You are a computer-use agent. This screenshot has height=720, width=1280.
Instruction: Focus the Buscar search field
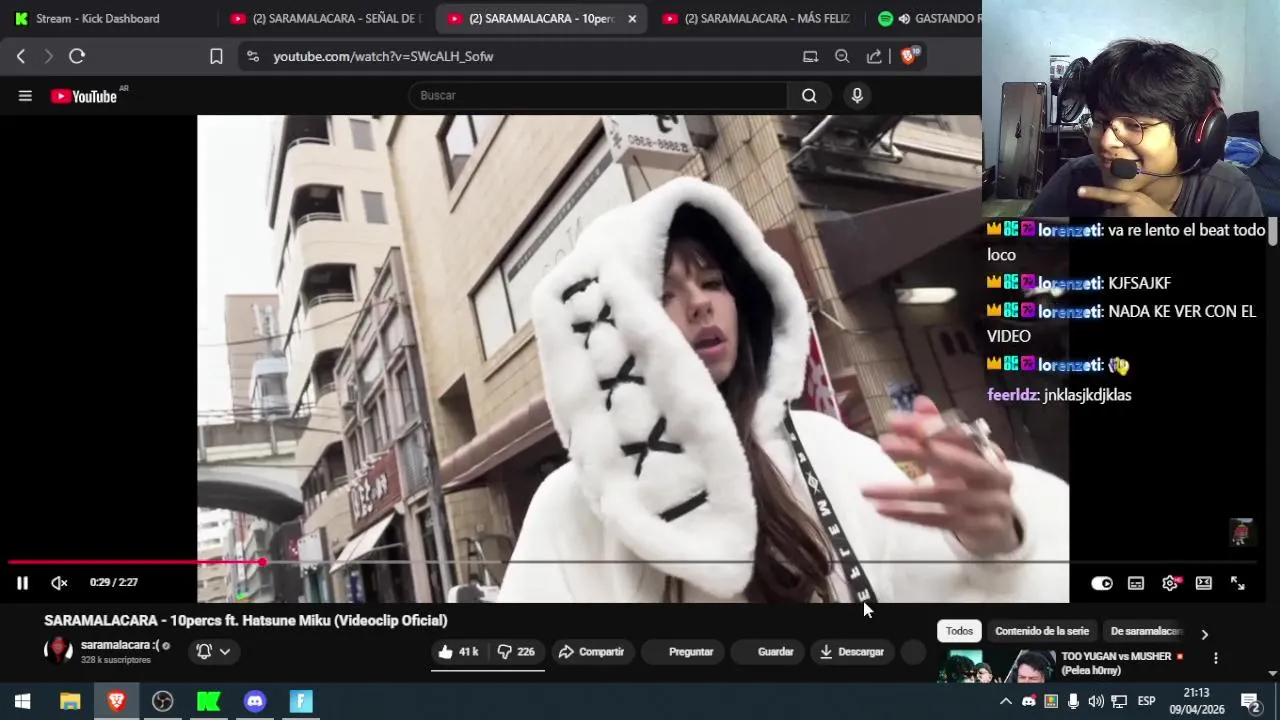598,96
